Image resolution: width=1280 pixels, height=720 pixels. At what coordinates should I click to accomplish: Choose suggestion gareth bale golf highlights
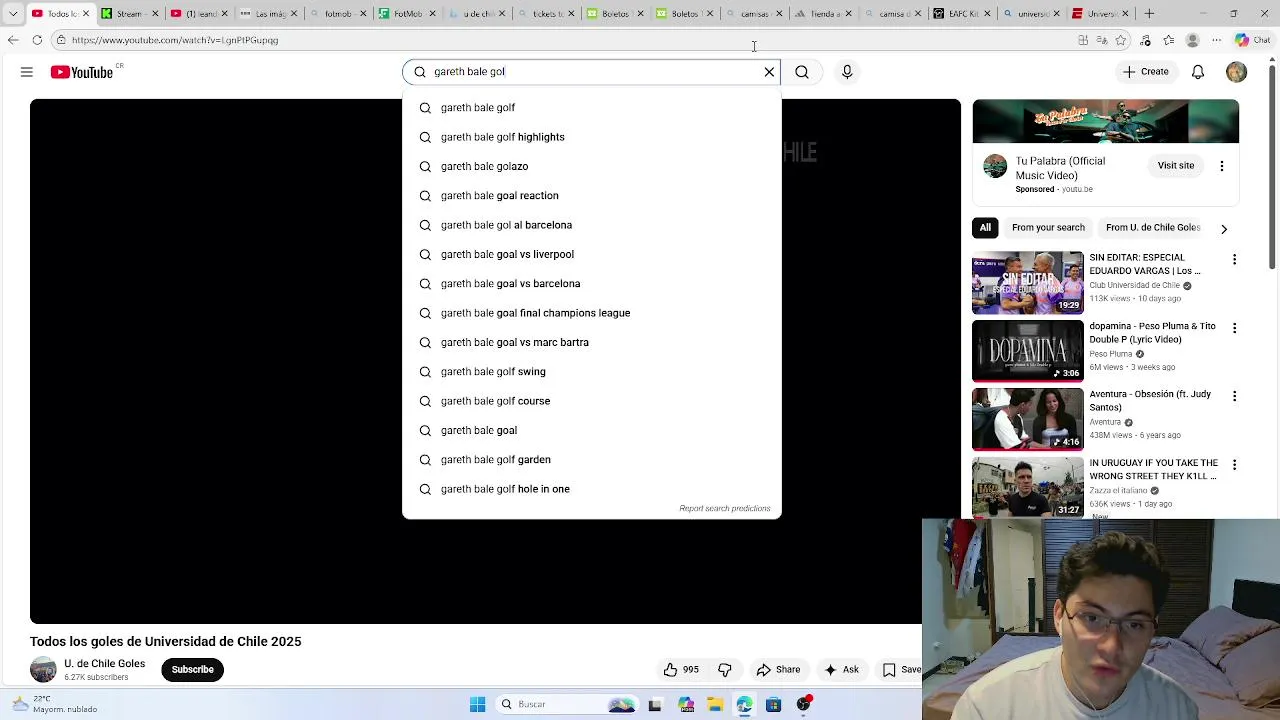click(x=591, y=137)
